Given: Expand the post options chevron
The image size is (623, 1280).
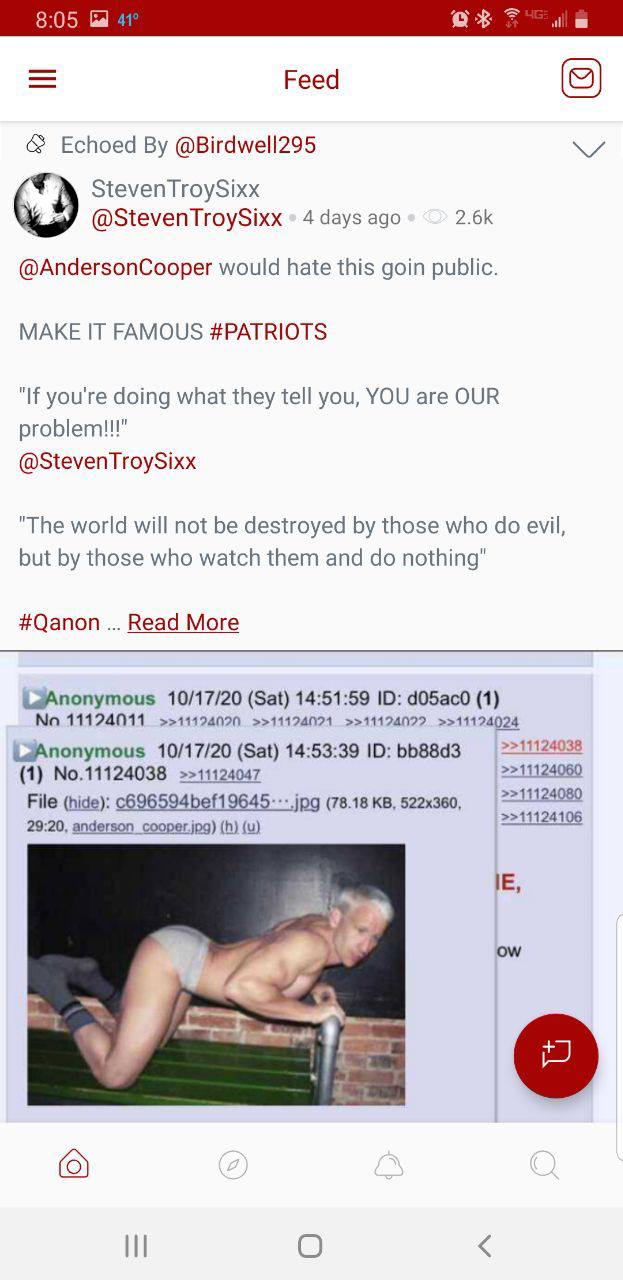Looking at the screenshot, I should click(x=588, y=149).
